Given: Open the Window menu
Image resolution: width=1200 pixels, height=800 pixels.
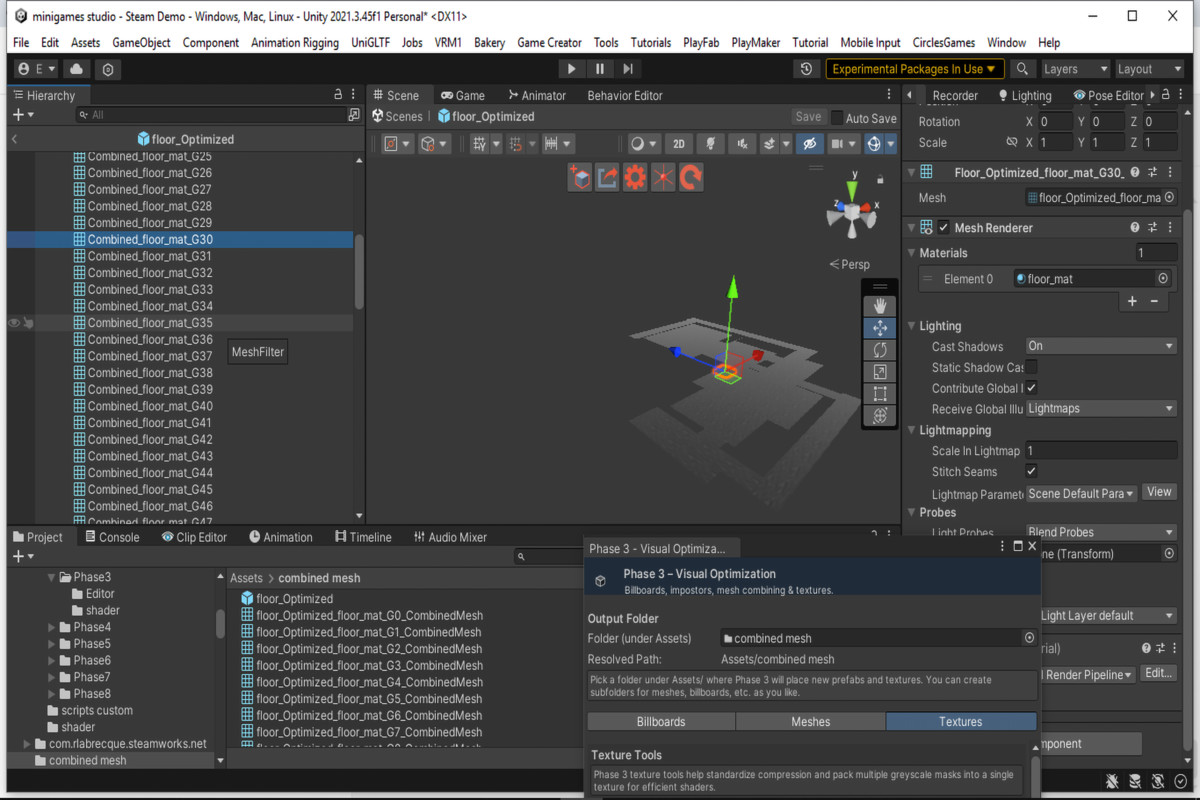Looking at the screenshot, I should click(x=1006, y=43).
